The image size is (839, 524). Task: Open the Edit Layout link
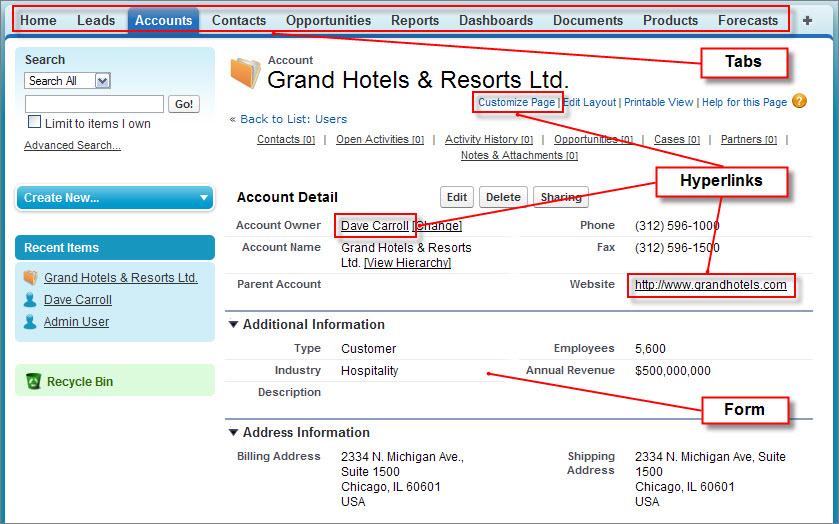(590, 102)
